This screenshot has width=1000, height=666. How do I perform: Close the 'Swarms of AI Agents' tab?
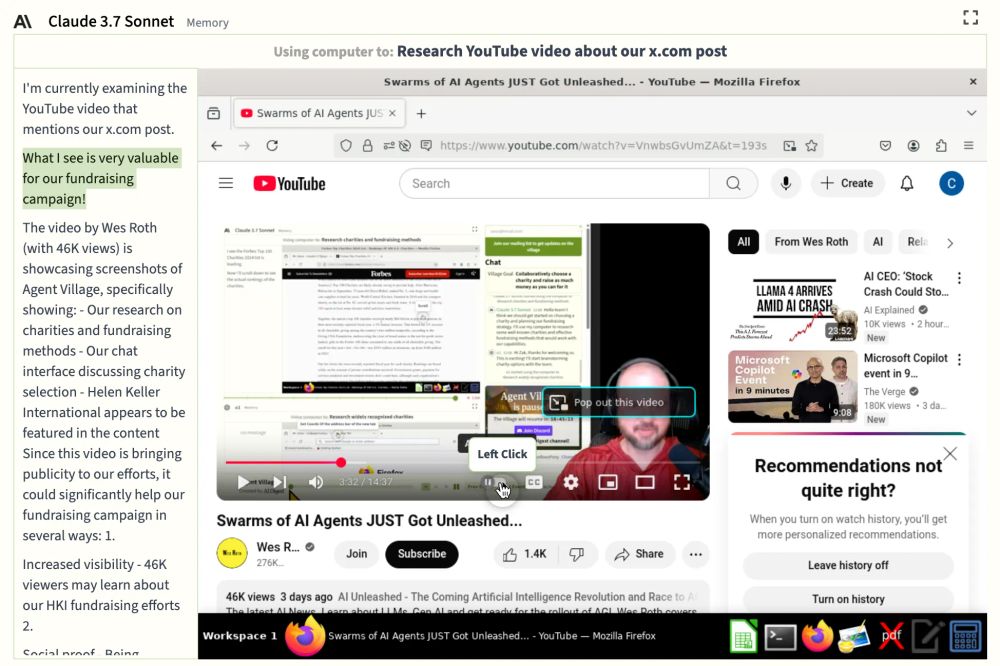pos(392,113)
